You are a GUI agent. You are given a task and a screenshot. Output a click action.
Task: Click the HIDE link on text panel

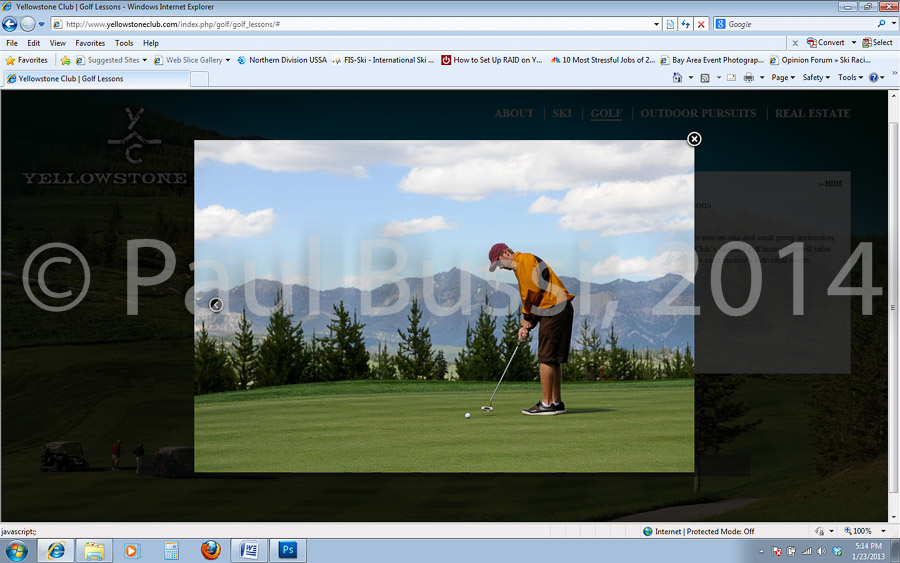[x=831, y=184]
